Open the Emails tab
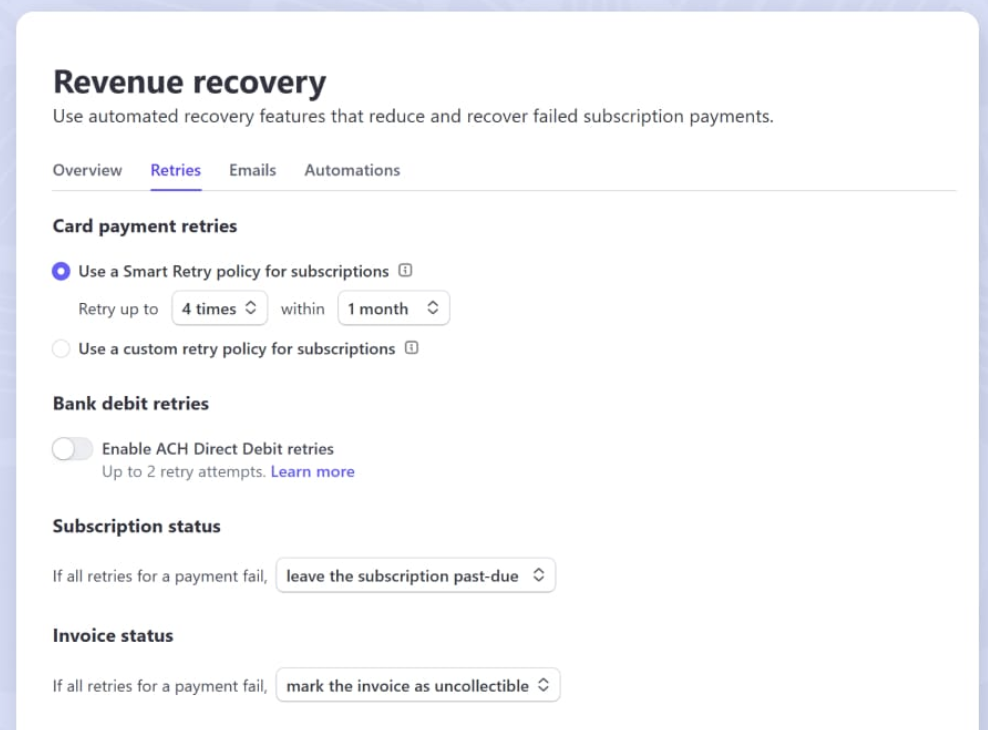988x730 pixels. tap(252, 170)
